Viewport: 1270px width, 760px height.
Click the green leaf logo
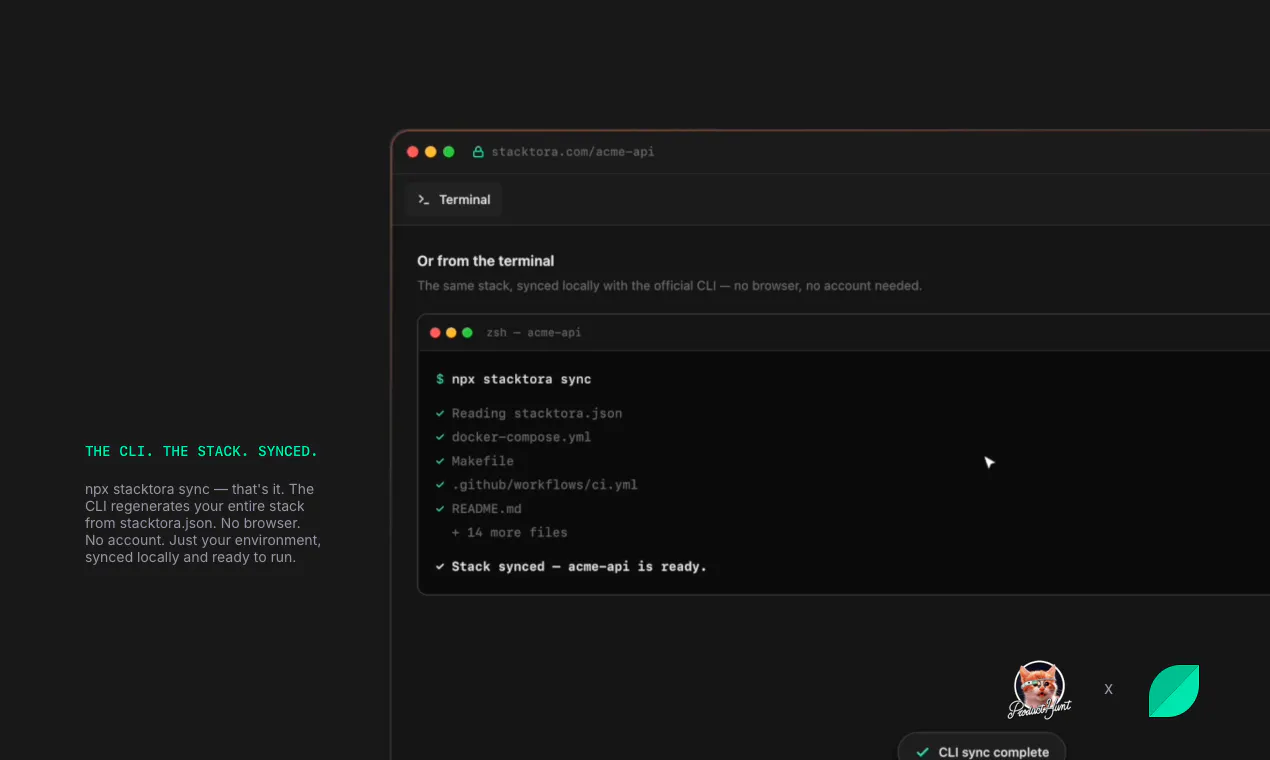[1174, 691]
